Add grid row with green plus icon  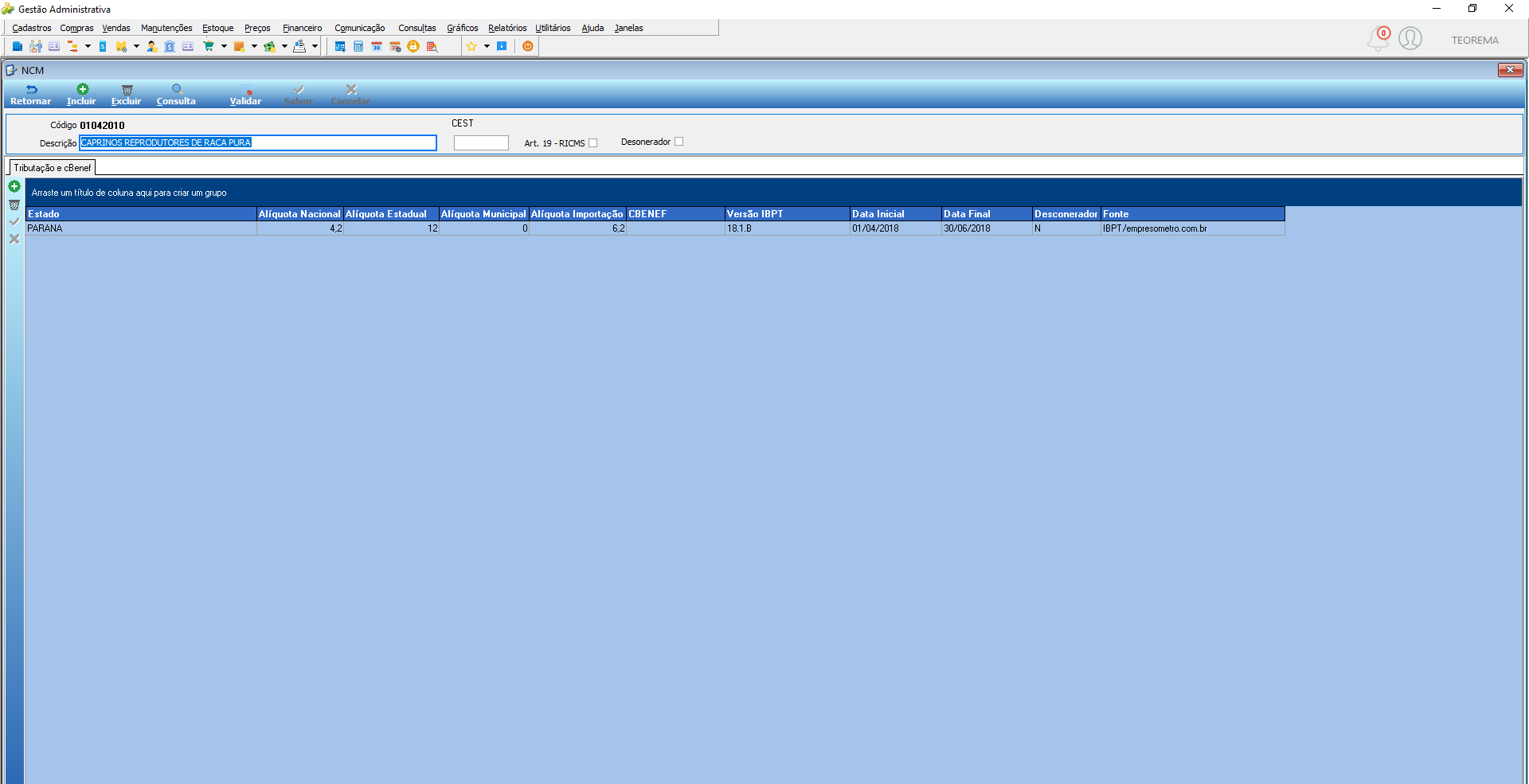[14, 186]
